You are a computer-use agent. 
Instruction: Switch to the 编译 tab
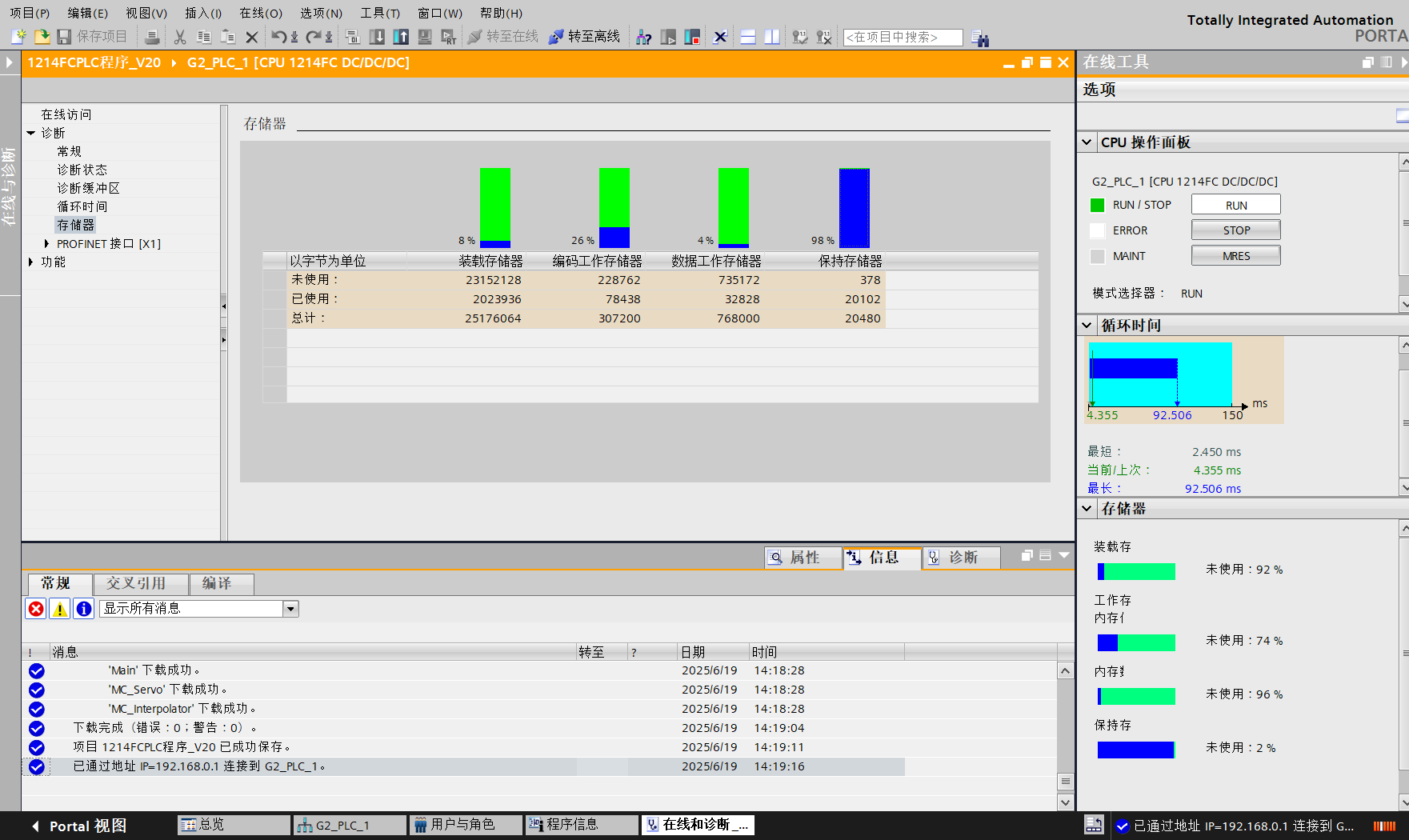222,583
